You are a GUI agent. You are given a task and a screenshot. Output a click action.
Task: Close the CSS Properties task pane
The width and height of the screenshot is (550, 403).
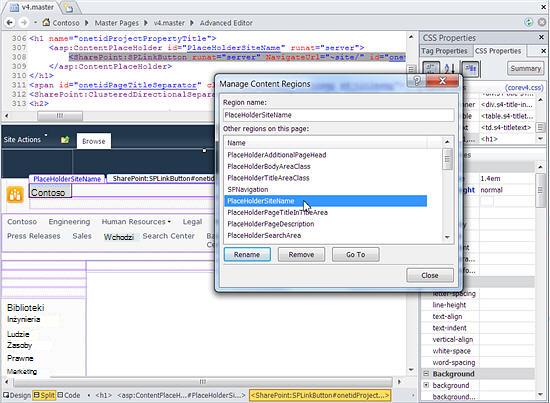pos(541,37)
